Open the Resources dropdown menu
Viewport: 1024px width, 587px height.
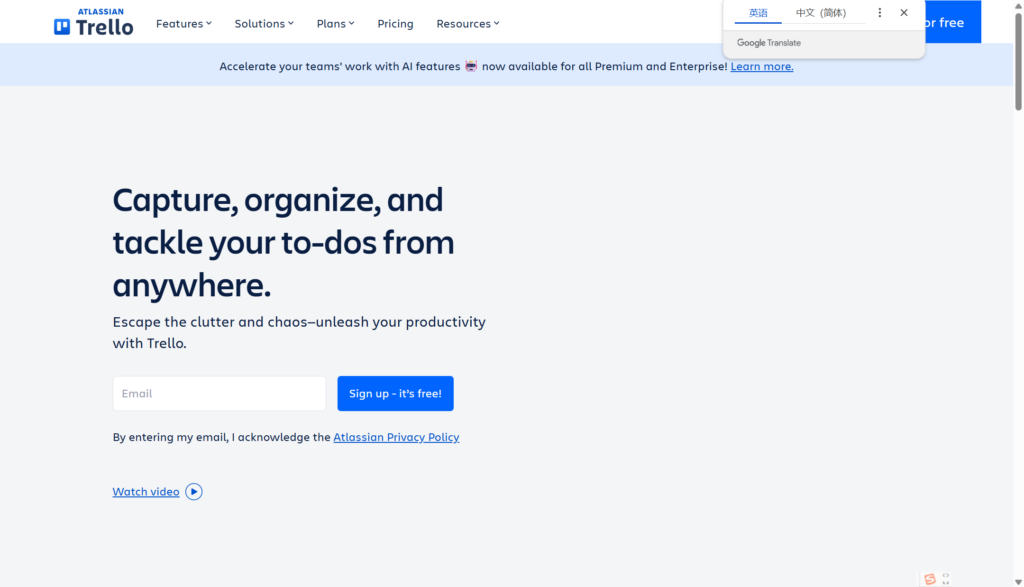point(467,23)
